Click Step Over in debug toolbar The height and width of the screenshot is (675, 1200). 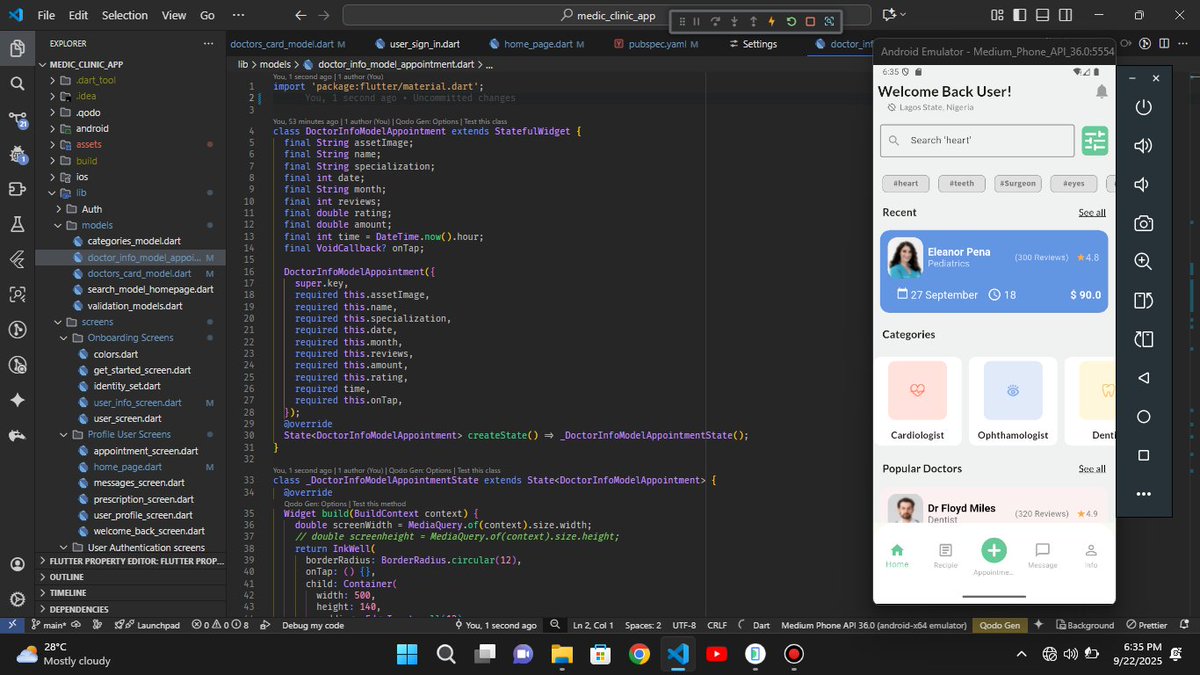coord(715,21)
